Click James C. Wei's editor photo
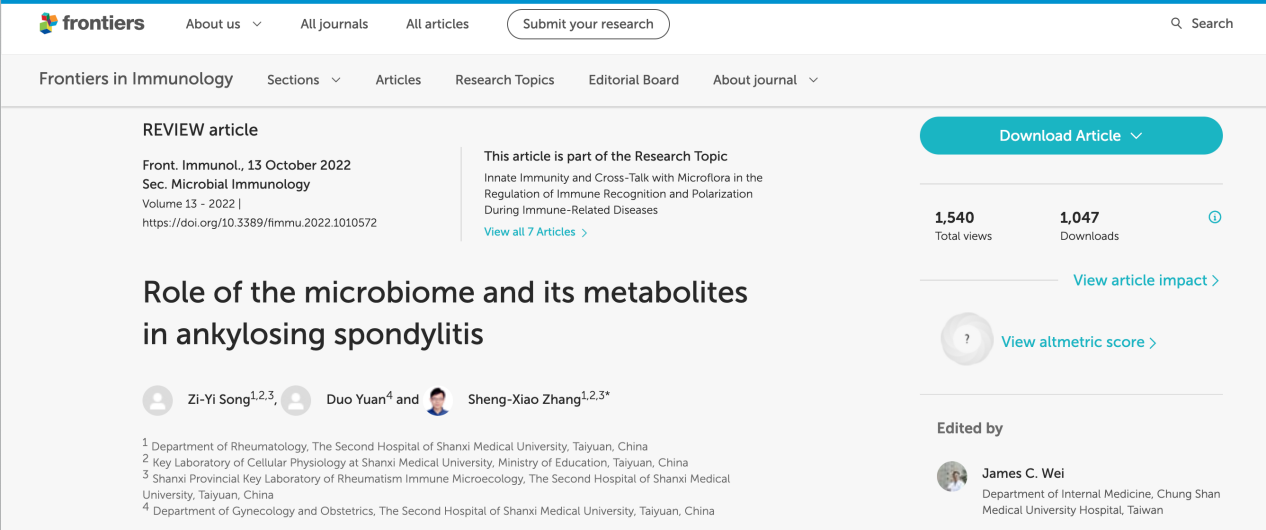 [952, 476]
